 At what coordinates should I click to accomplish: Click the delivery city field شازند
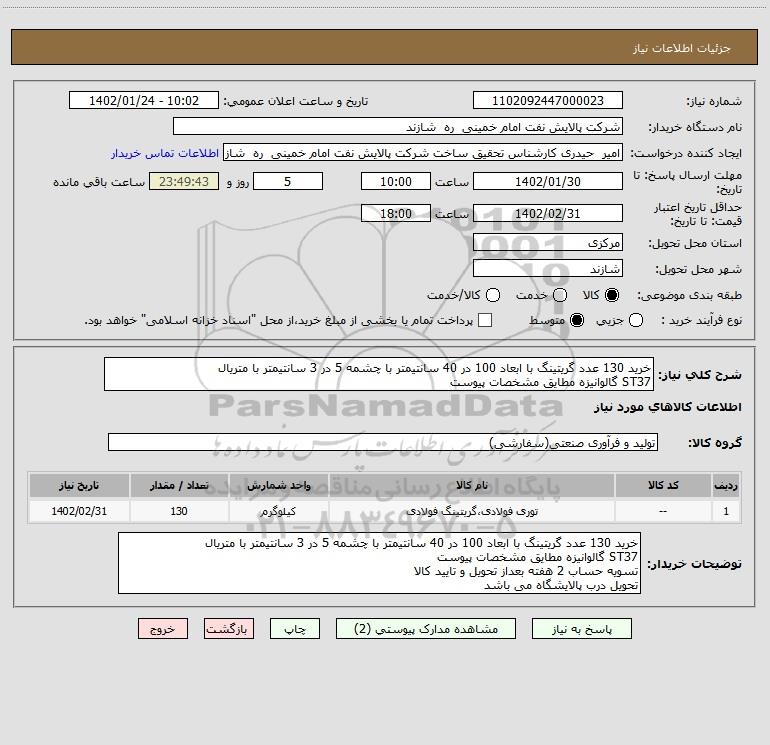pyautogui.click(x=548, y=268)
